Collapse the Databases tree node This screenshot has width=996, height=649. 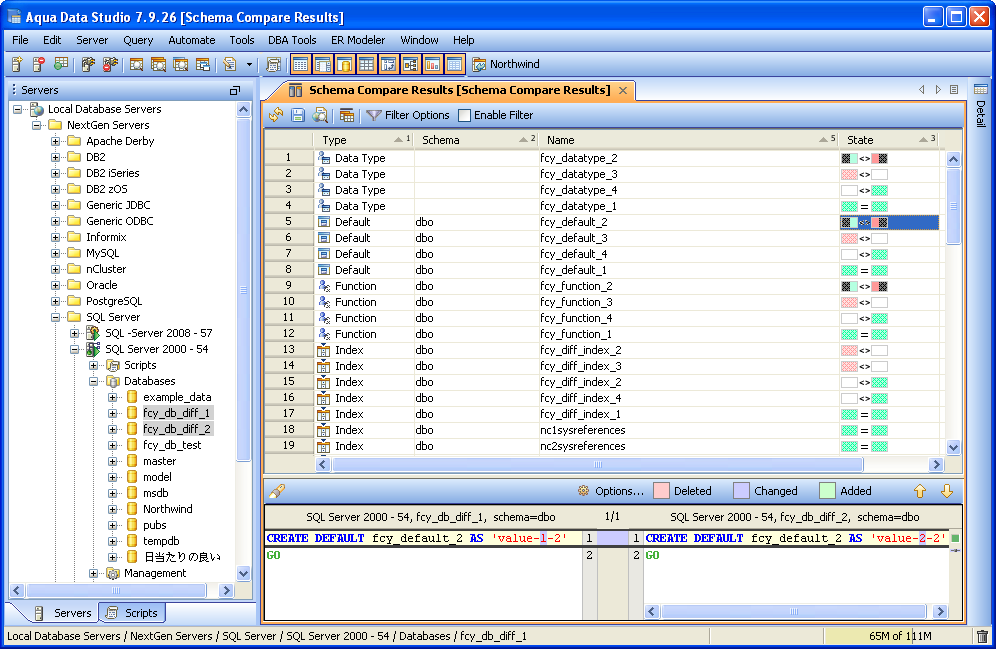click(94, 381)
